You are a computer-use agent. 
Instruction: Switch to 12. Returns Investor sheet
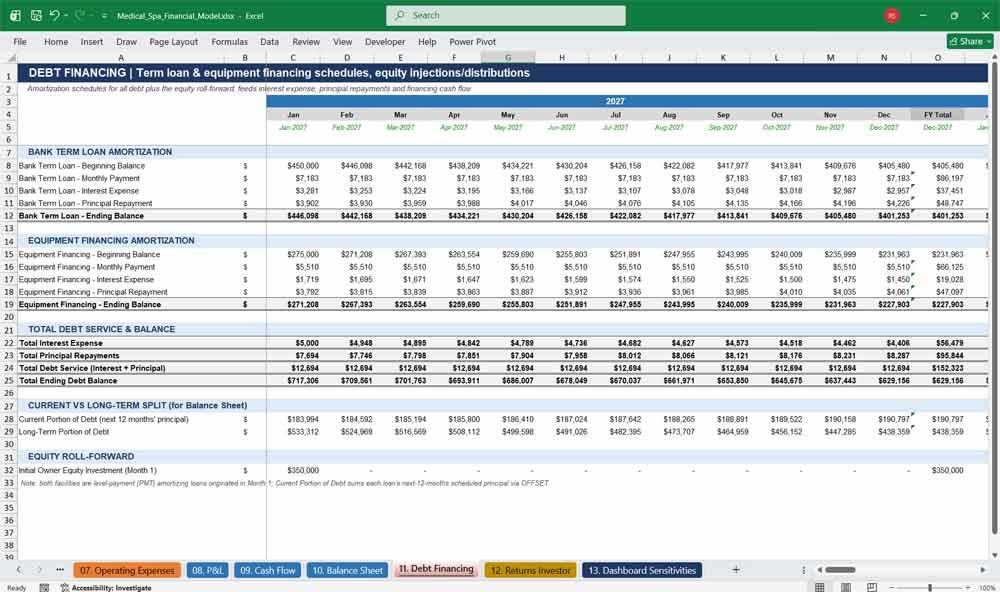tap(531, 570)
